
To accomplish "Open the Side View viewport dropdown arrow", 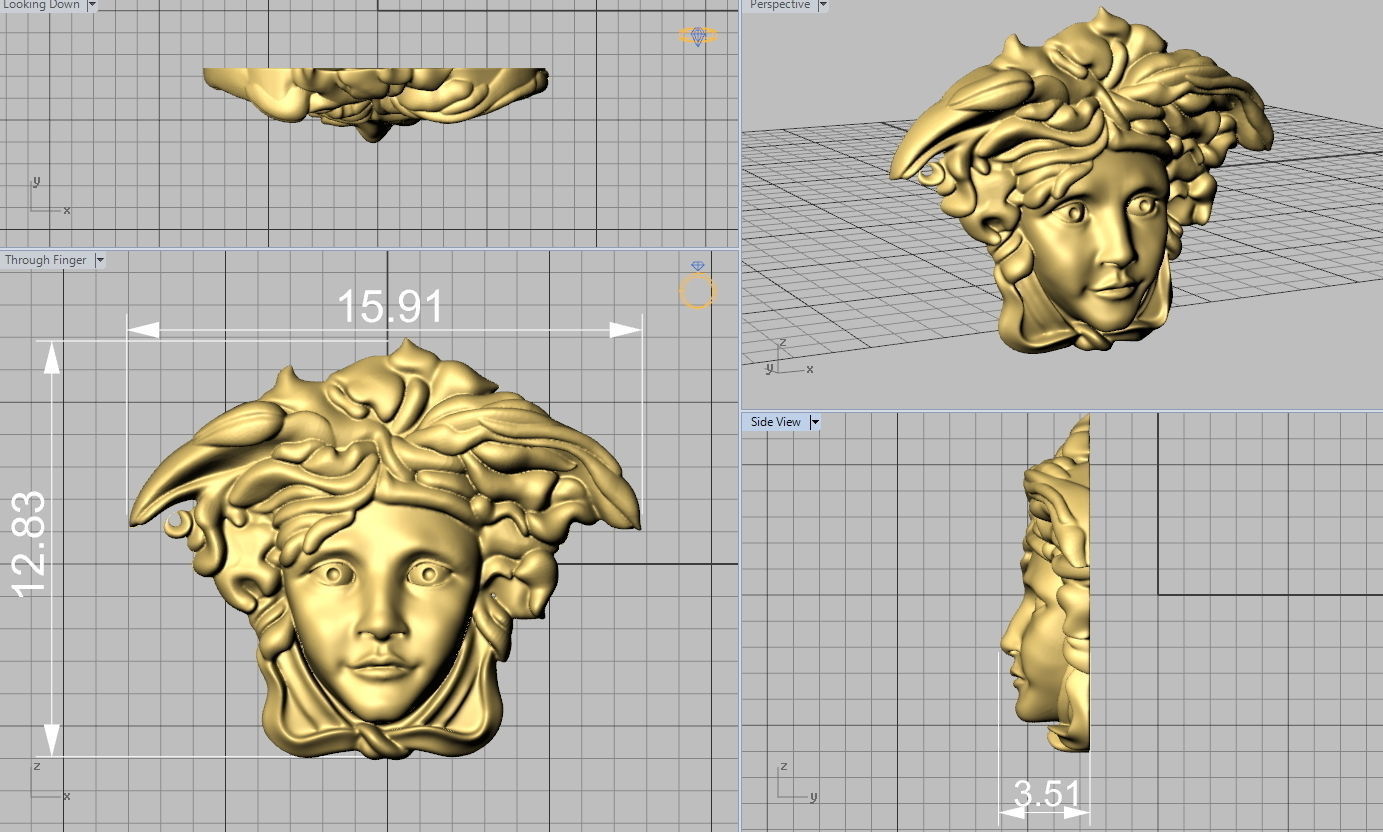I will tap(815, 422).
